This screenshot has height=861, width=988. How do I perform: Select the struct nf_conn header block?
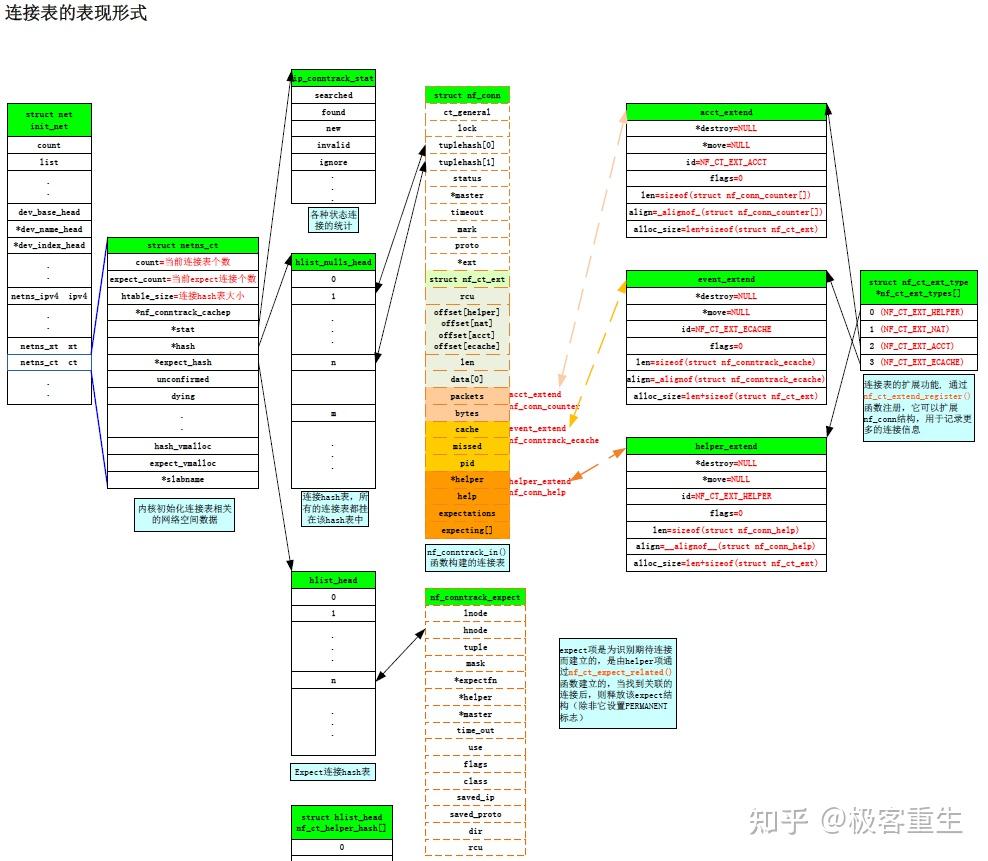click(466, 94)
